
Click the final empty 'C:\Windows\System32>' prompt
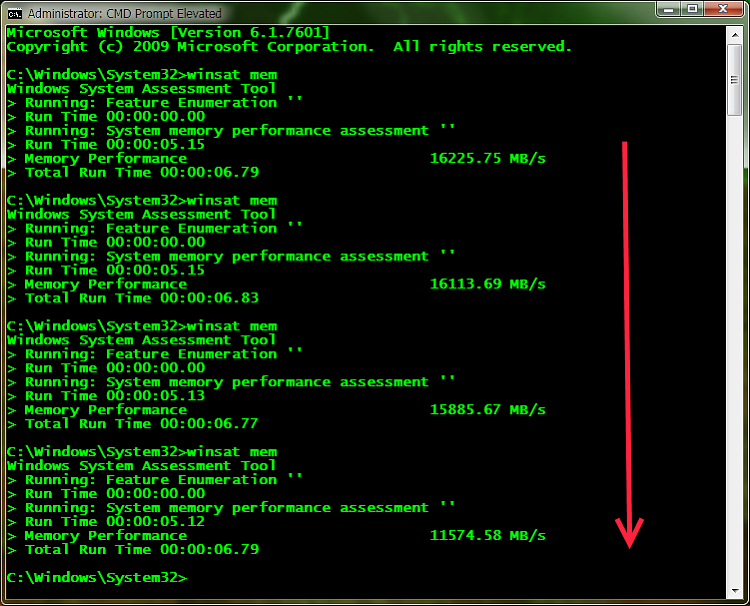pyautogui.click(x=97, y=578)
